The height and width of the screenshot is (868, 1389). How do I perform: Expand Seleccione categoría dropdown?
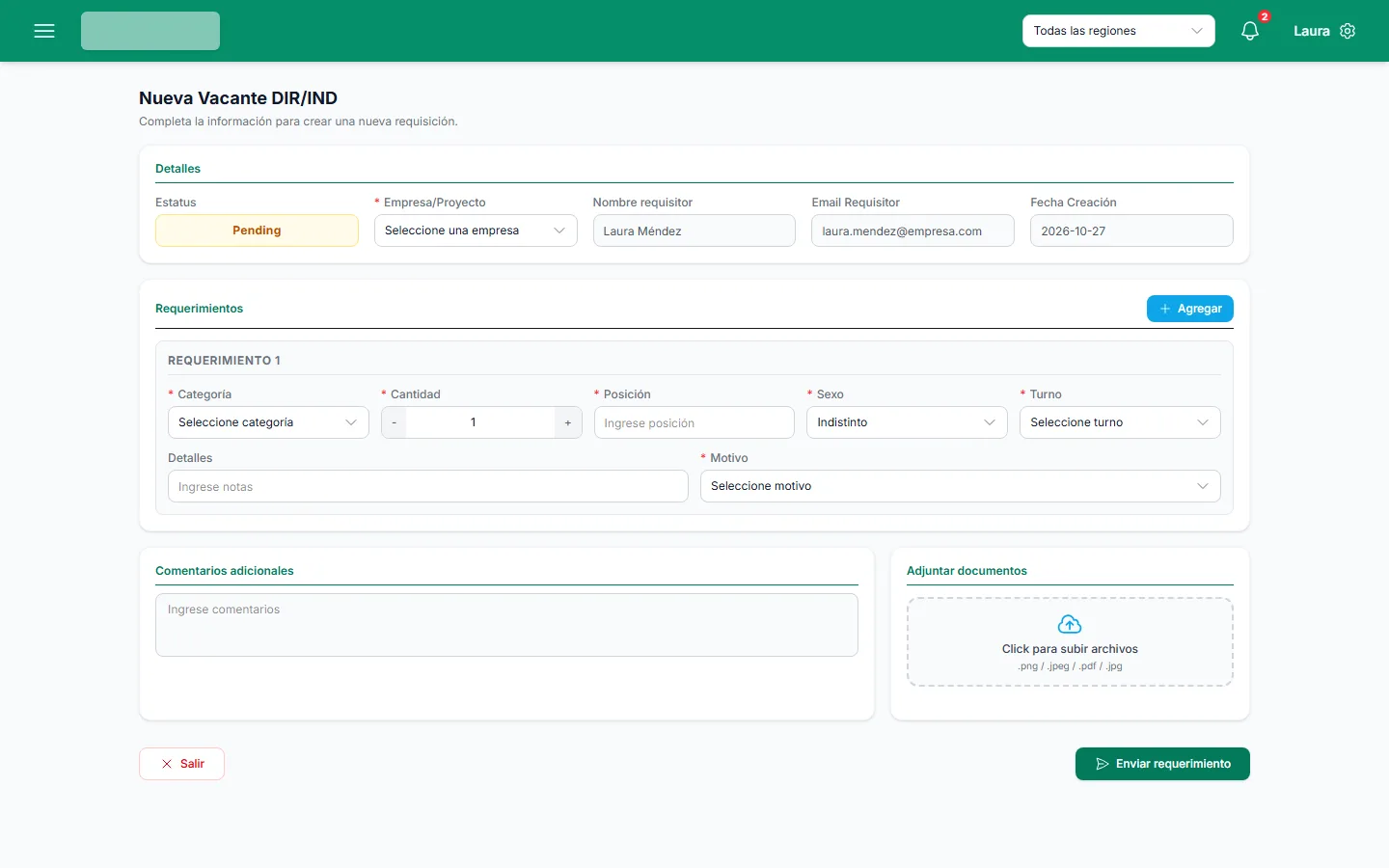click(x=268, y=422)
